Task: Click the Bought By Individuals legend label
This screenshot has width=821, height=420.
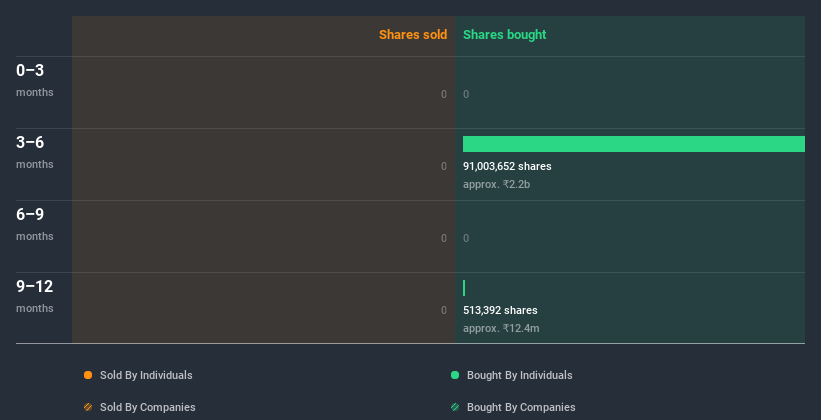Action: [x=519, y=375]
